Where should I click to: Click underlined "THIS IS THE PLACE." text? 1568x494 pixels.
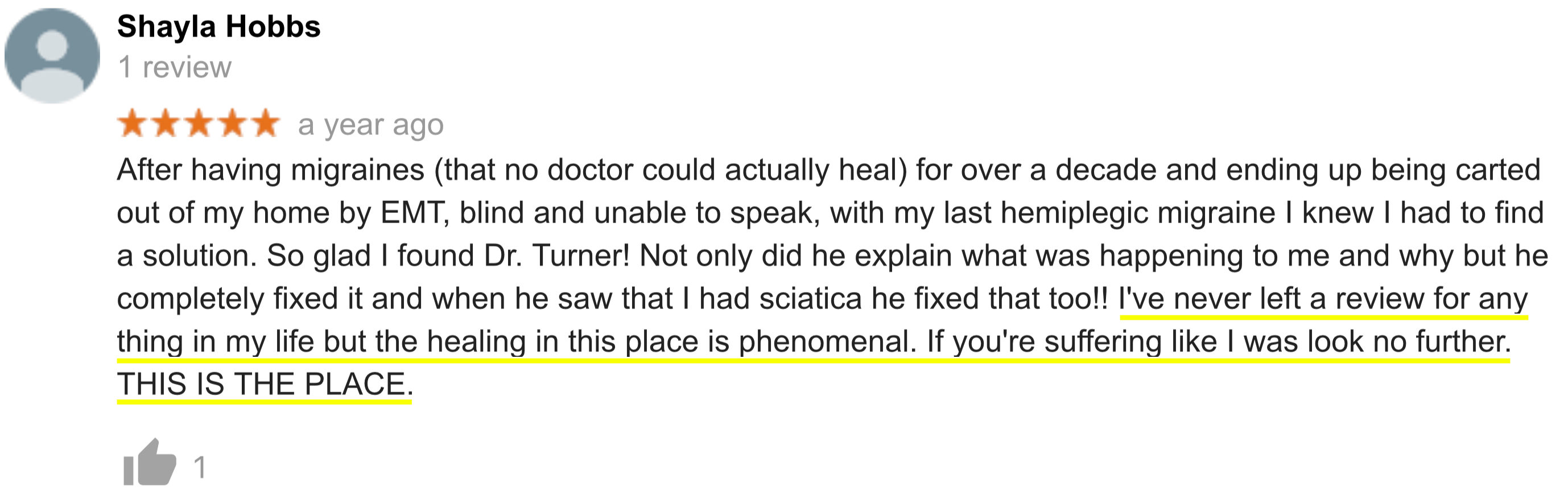pos(265,384)
